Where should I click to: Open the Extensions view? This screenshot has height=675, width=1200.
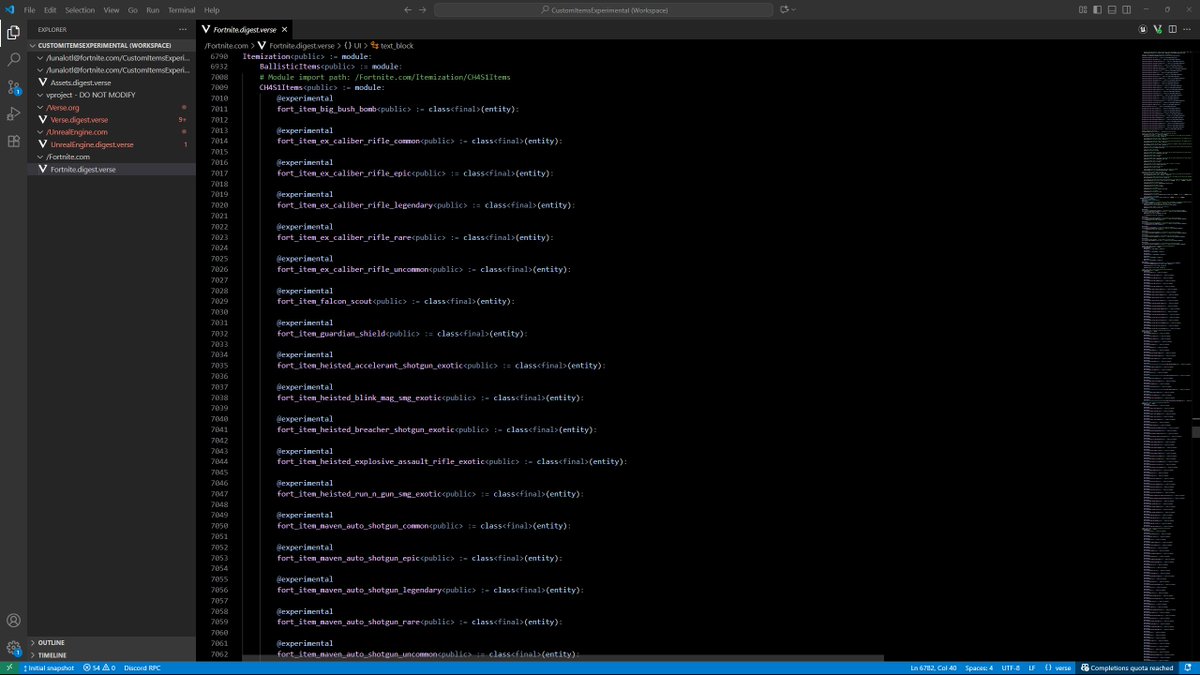[13, 141]
